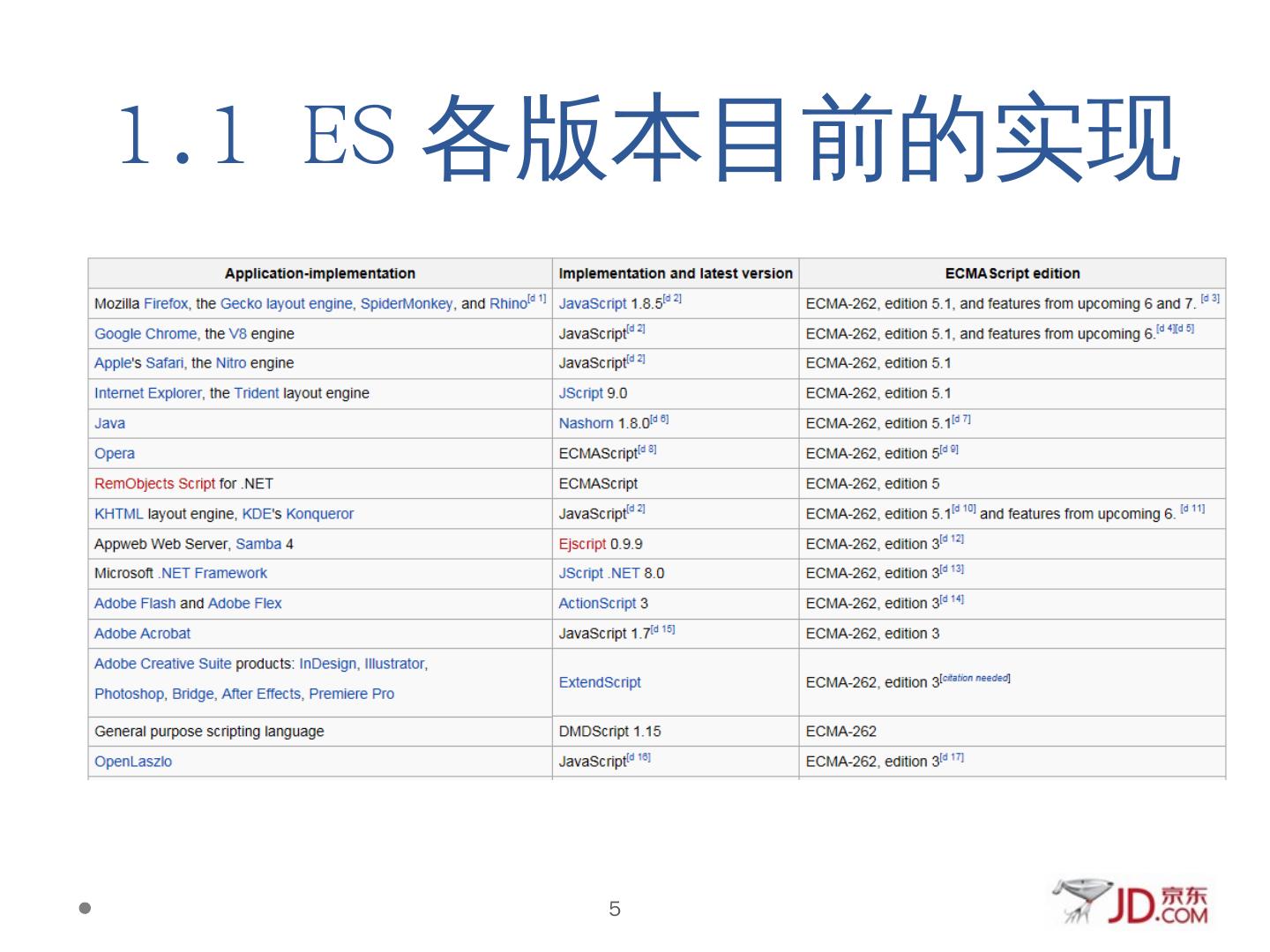
Task: Follow the After Effects link
Action: coord(261,694)
